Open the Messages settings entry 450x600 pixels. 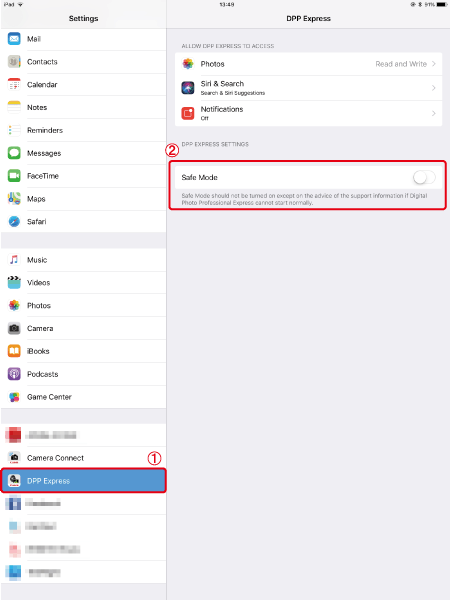pyautogui.click(x=83, y=153)
